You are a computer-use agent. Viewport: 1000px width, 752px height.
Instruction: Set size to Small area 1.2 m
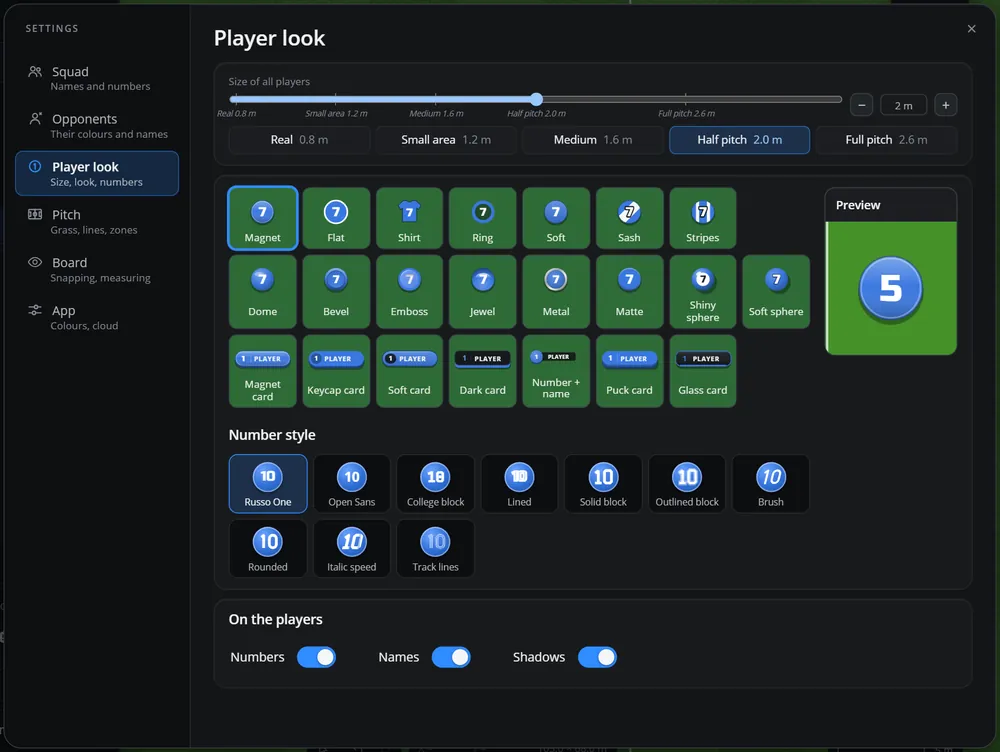click(x=446, y=140)
